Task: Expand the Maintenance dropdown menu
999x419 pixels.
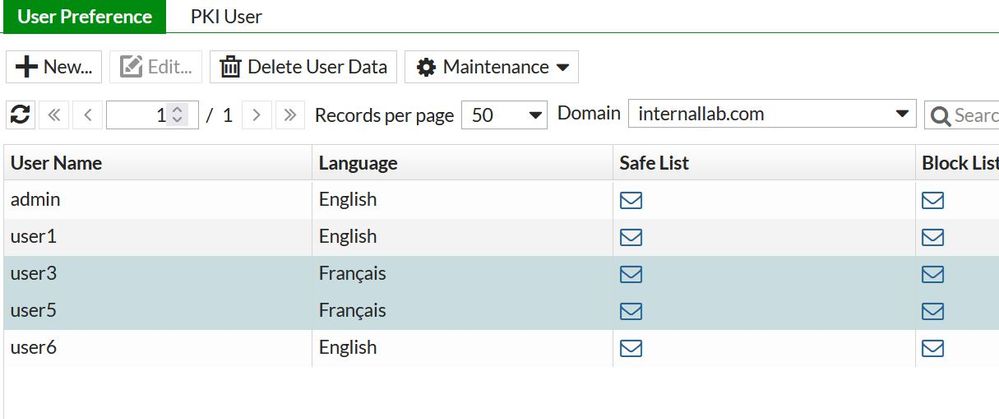Action: point(491,67)
